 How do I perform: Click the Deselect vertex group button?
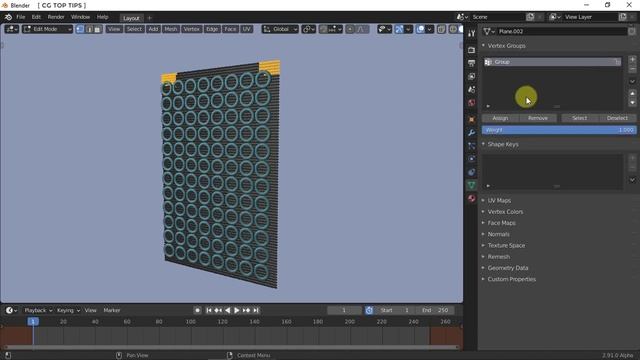(617, 118)
